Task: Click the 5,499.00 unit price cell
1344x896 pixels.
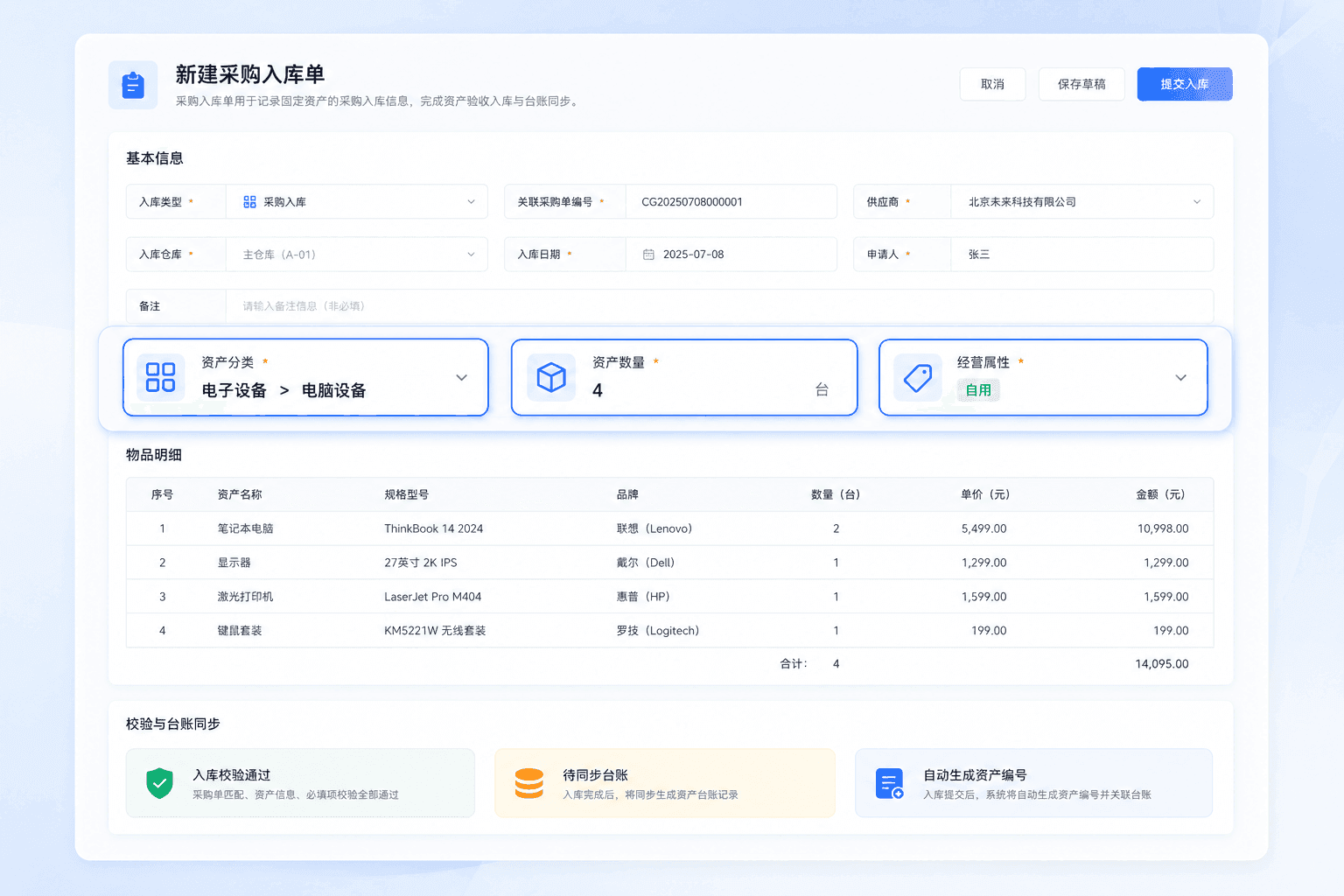Action: pos(984,528)
